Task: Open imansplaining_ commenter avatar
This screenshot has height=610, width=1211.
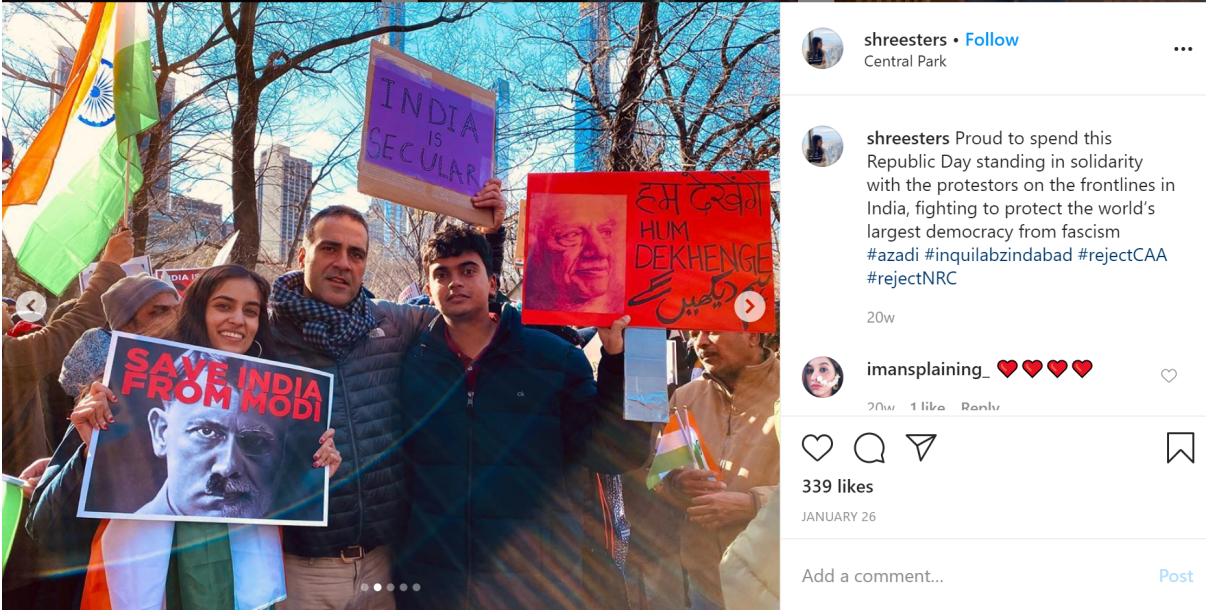Action: tap(822, 377)
